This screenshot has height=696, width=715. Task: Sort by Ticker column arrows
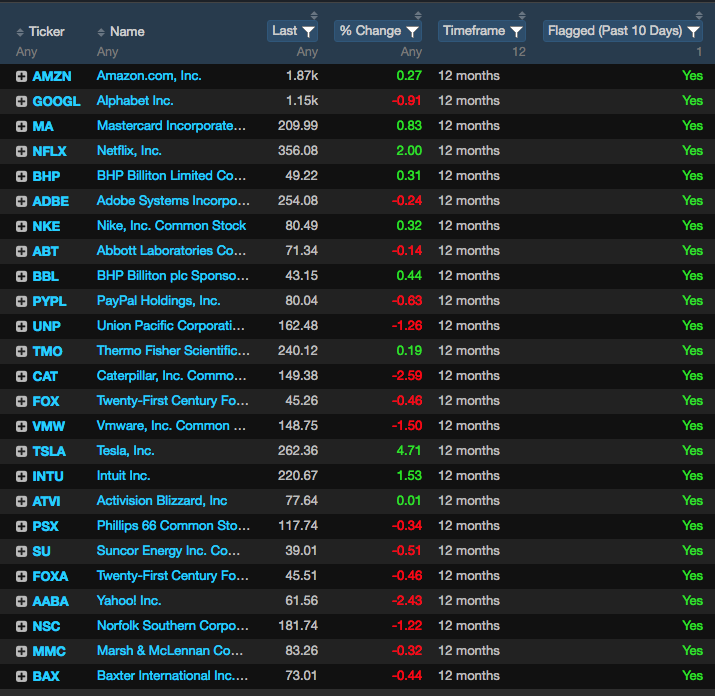[20, 32]
